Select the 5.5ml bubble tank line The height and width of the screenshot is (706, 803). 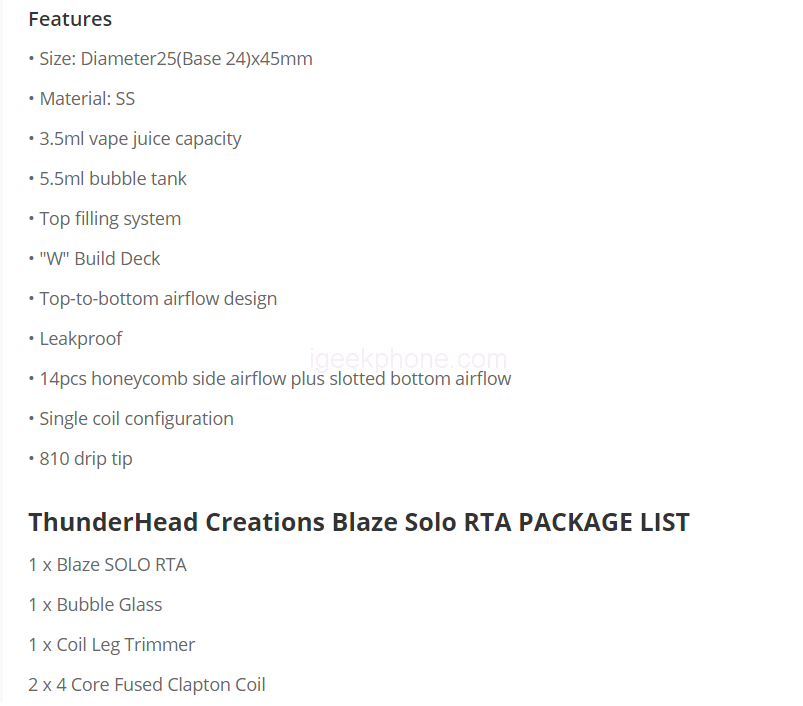click(112, 179)
